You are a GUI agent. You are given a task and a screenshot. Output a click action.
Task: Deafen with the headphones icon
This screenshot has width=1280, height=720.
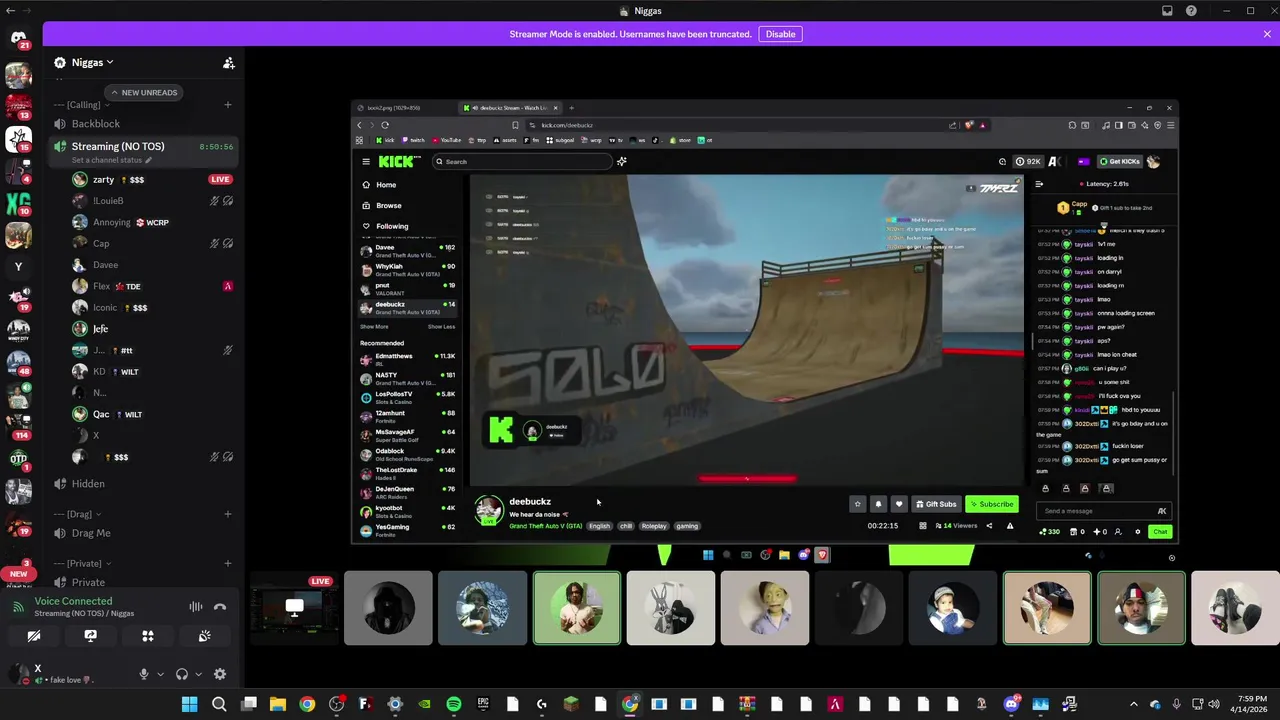click(x=182, y=674)
